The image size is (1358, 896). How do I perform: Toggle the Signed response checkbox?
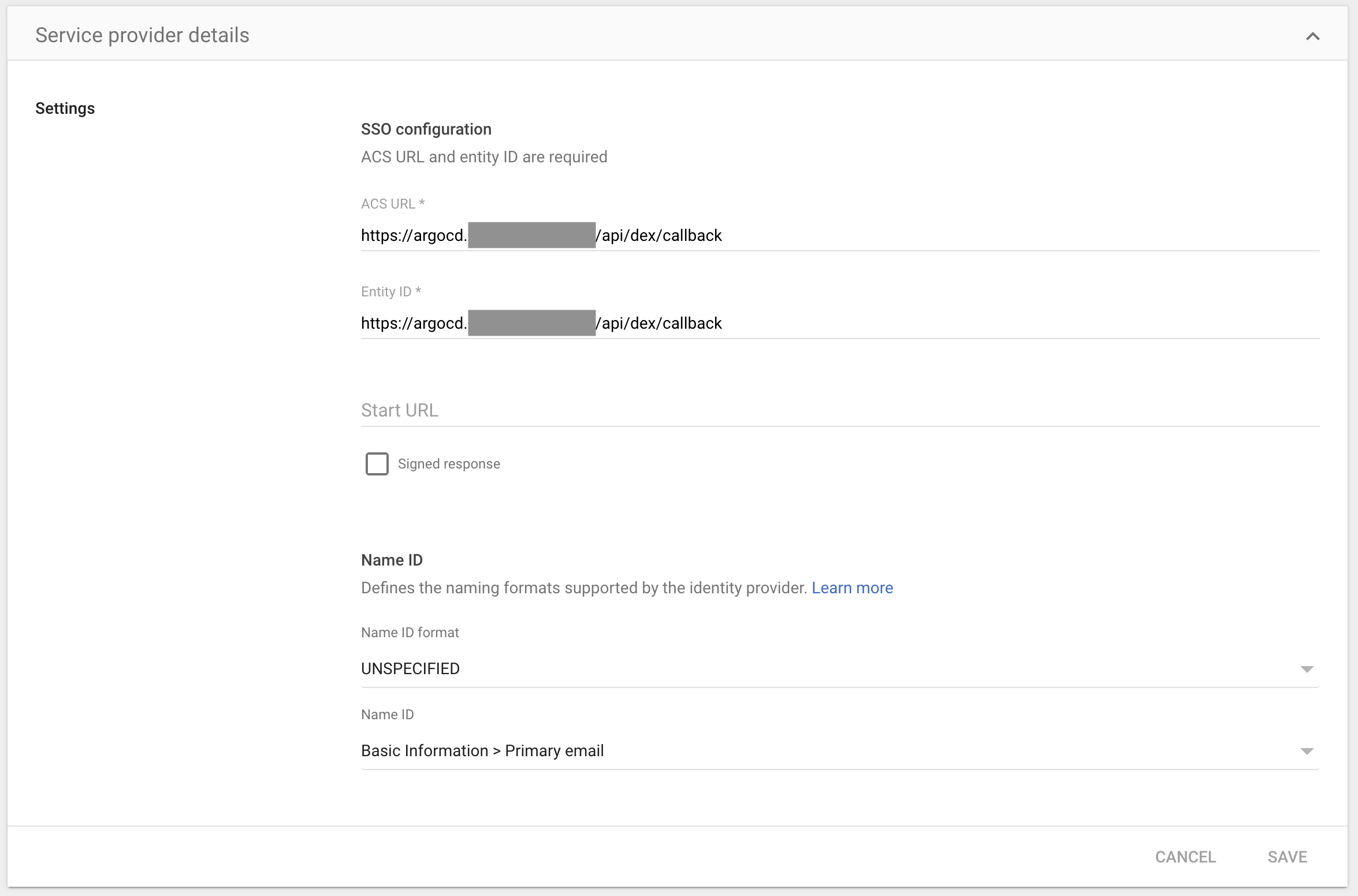[x=377, y=464]
